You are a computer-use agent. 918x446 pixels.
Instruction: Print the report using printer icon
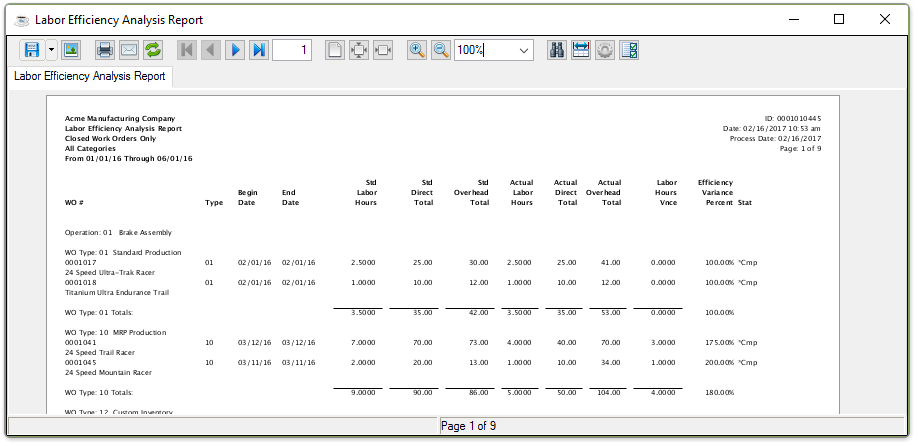click(105, 50)
